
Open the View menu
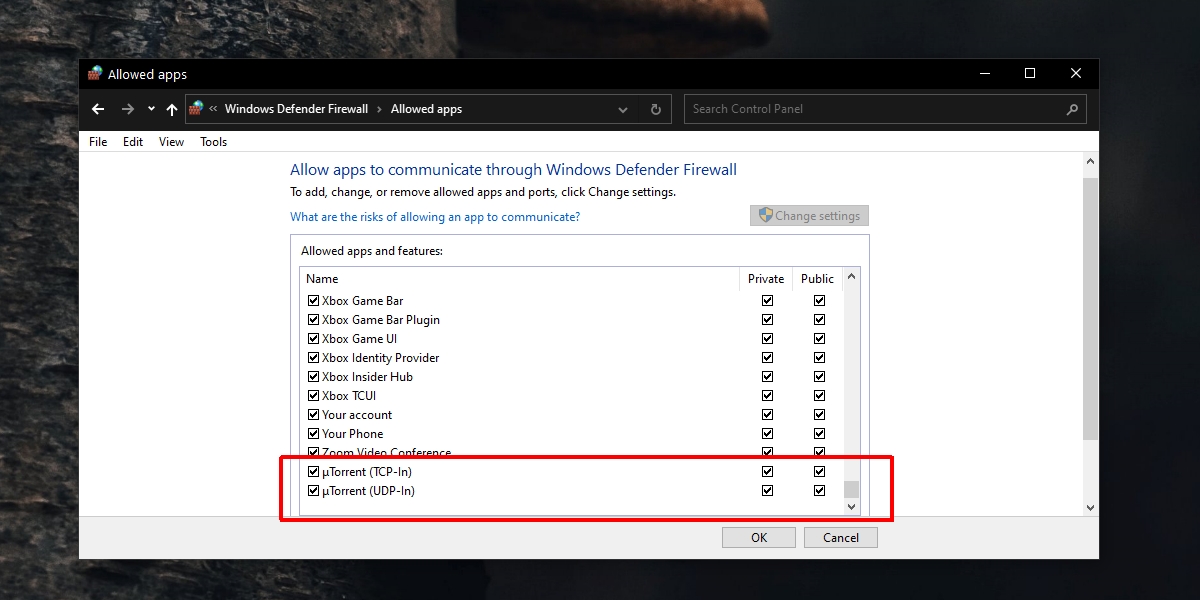(x=171, y=142)
